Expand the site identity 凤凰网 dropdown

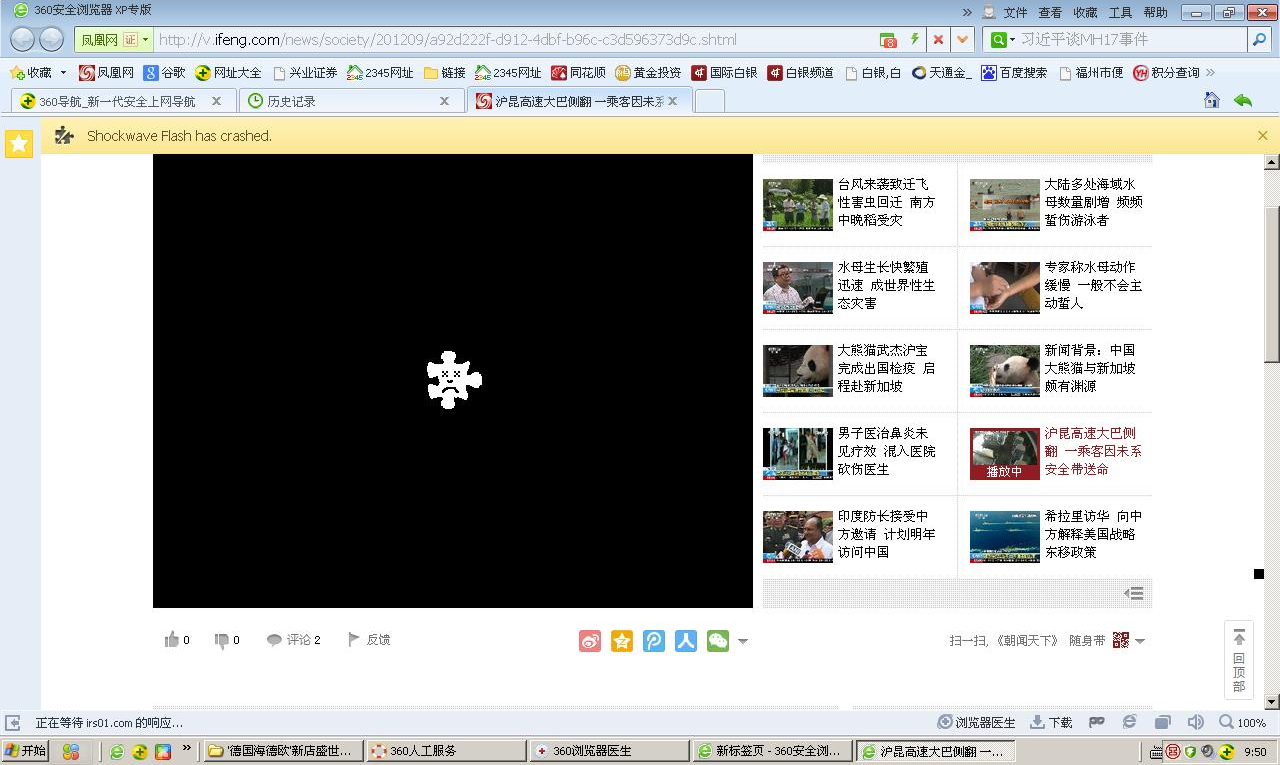[x=146, y=40]
